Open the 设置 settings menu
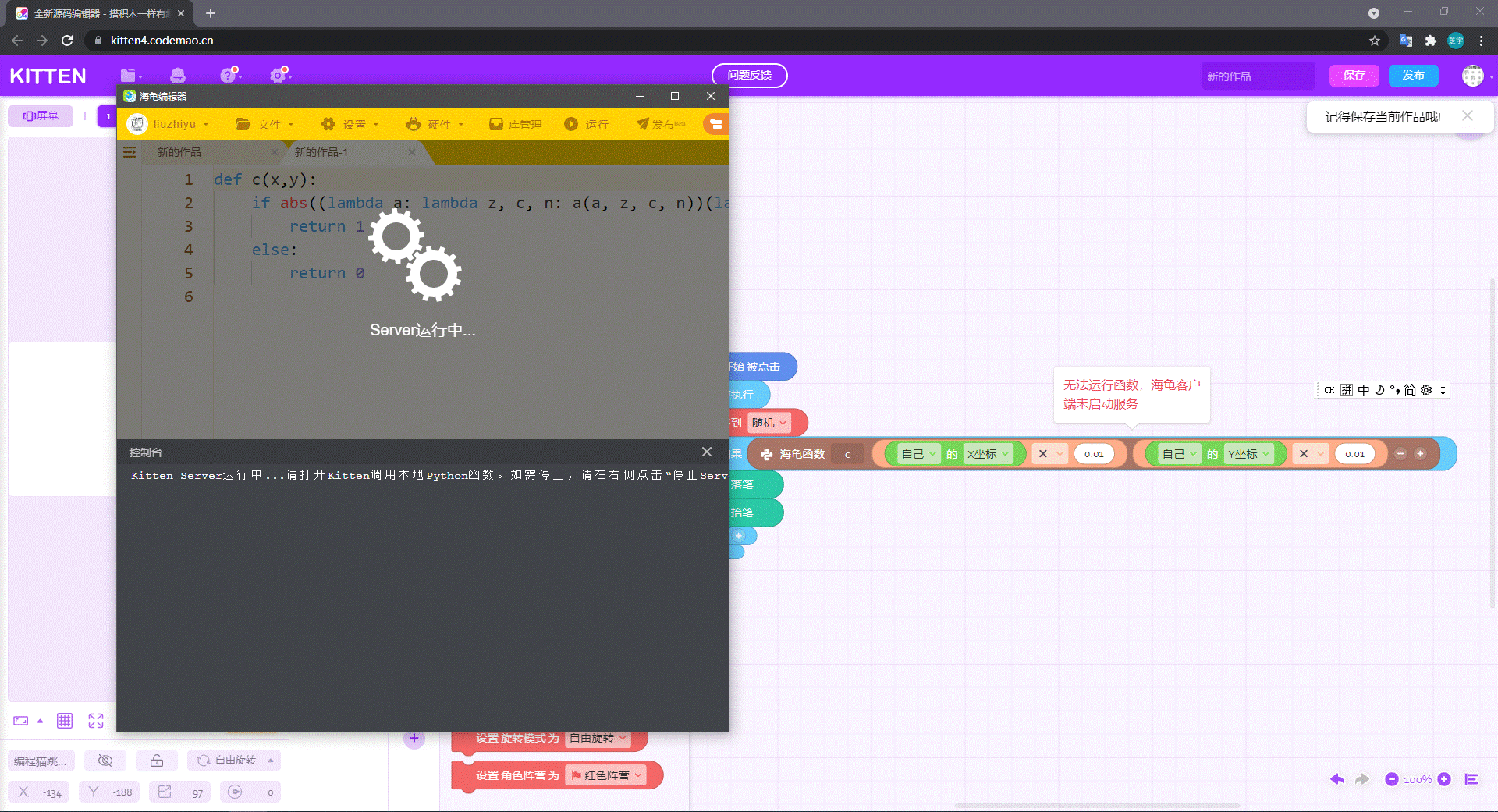 coord(350,124)
